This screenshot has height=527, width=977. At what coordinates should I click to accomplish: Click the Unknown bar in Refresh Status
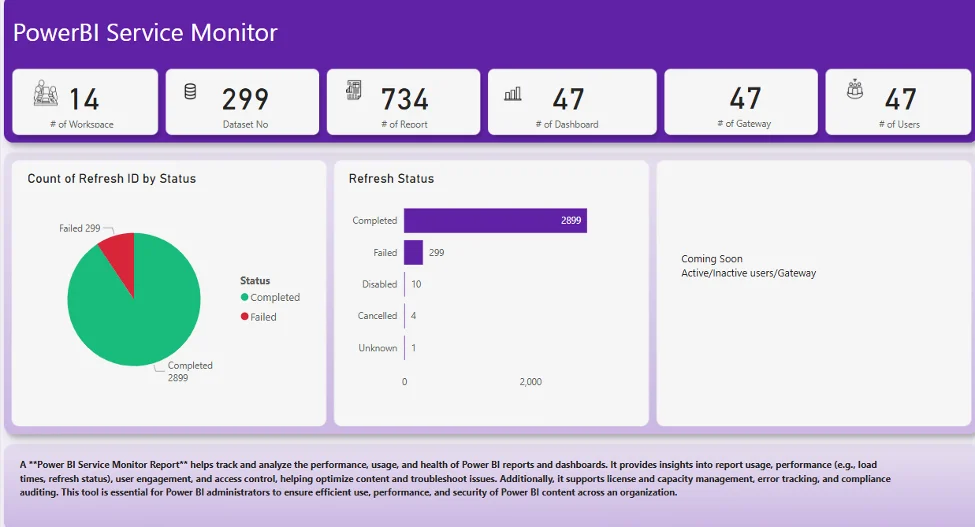point(405,348)
